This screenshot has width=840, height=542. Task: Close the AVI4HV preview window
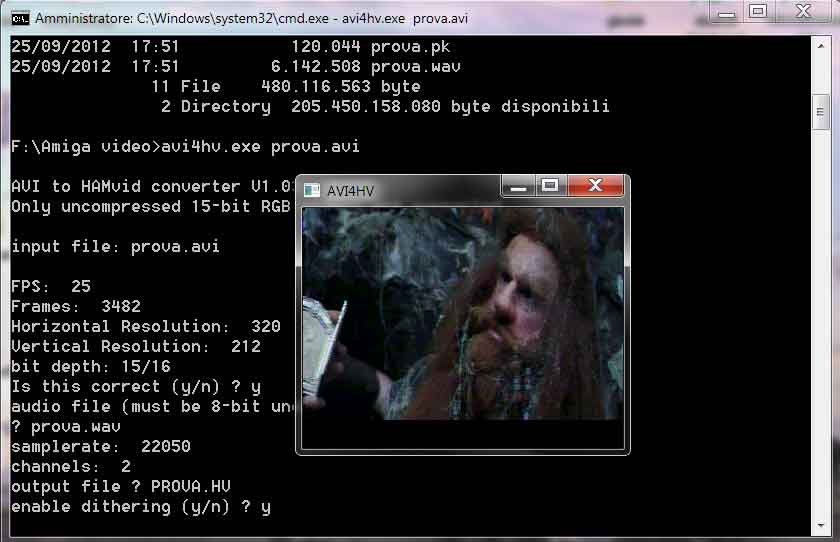[x=595, y=185]
